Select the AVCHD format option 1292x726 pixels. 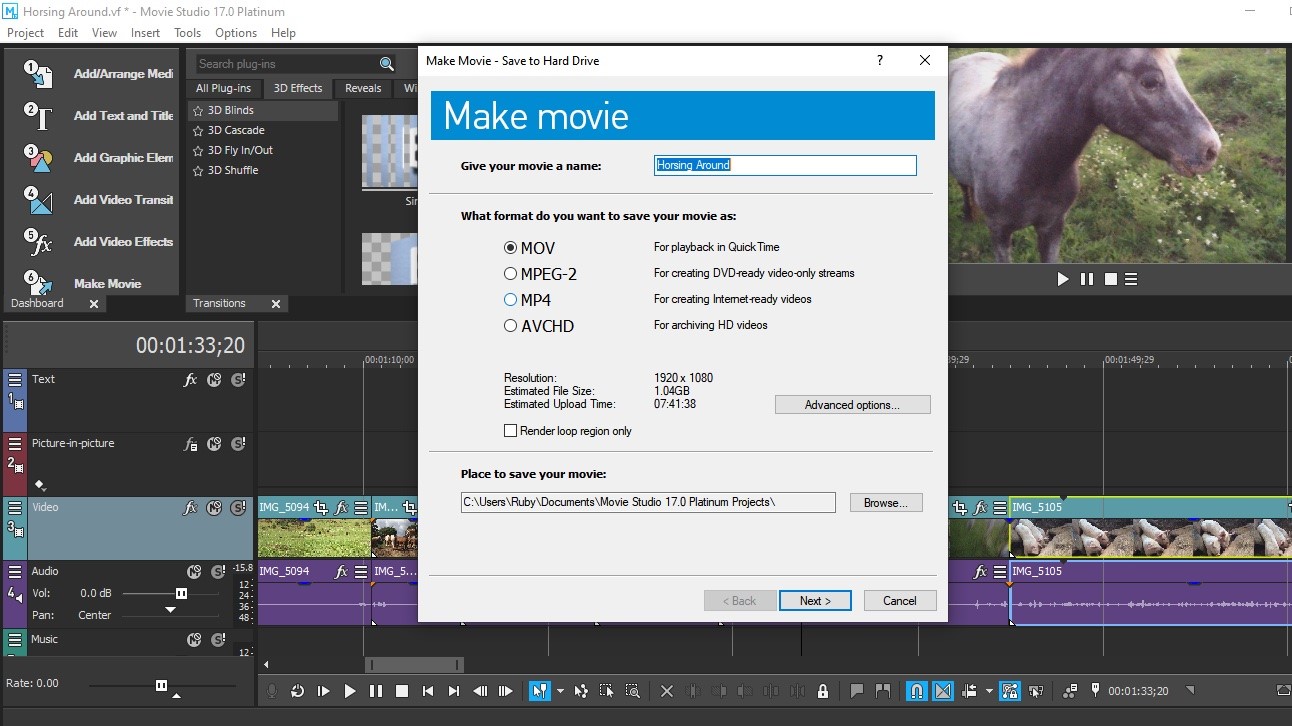[511, 325]
